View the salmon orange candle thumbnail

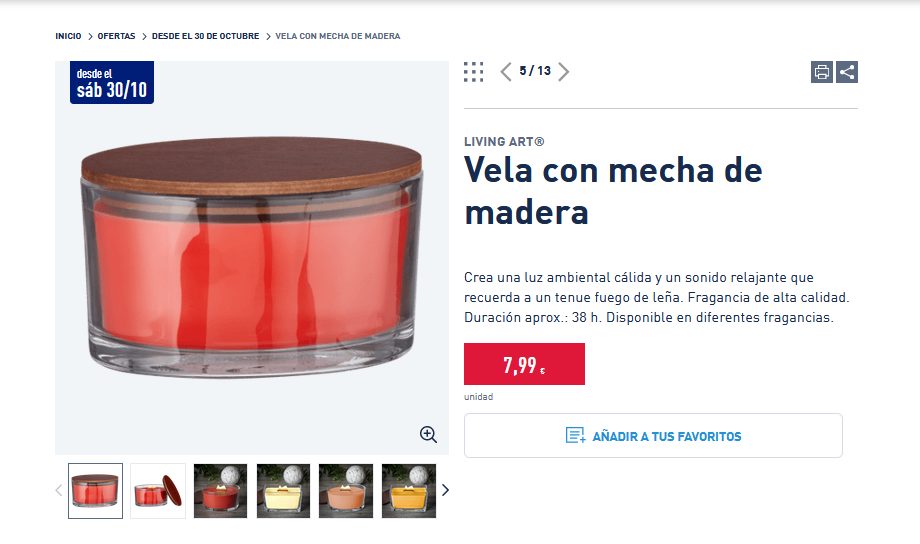(x=346, y=491)
